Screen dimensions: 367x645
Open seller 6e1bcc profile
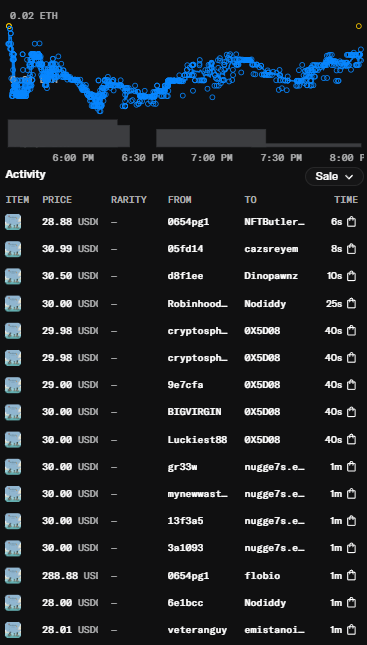[x=185, y=603]
